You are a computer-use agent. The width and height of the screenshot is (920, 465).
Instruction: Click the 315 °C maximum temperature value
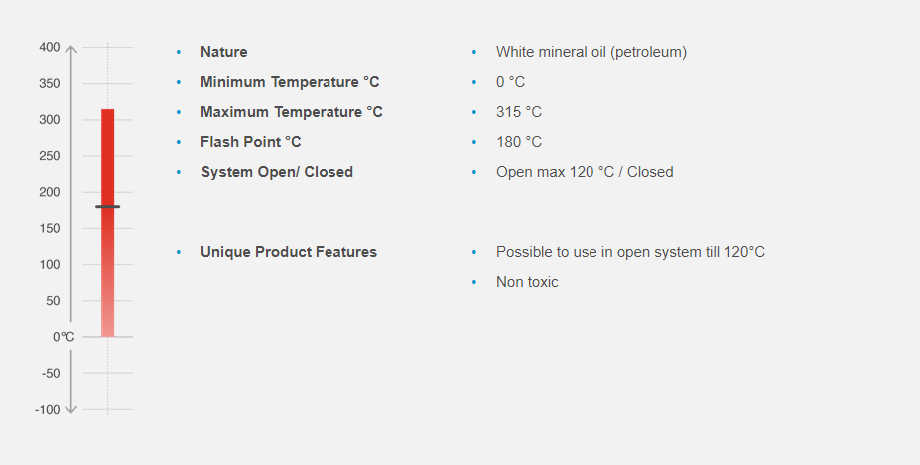[x=519, y=112]
